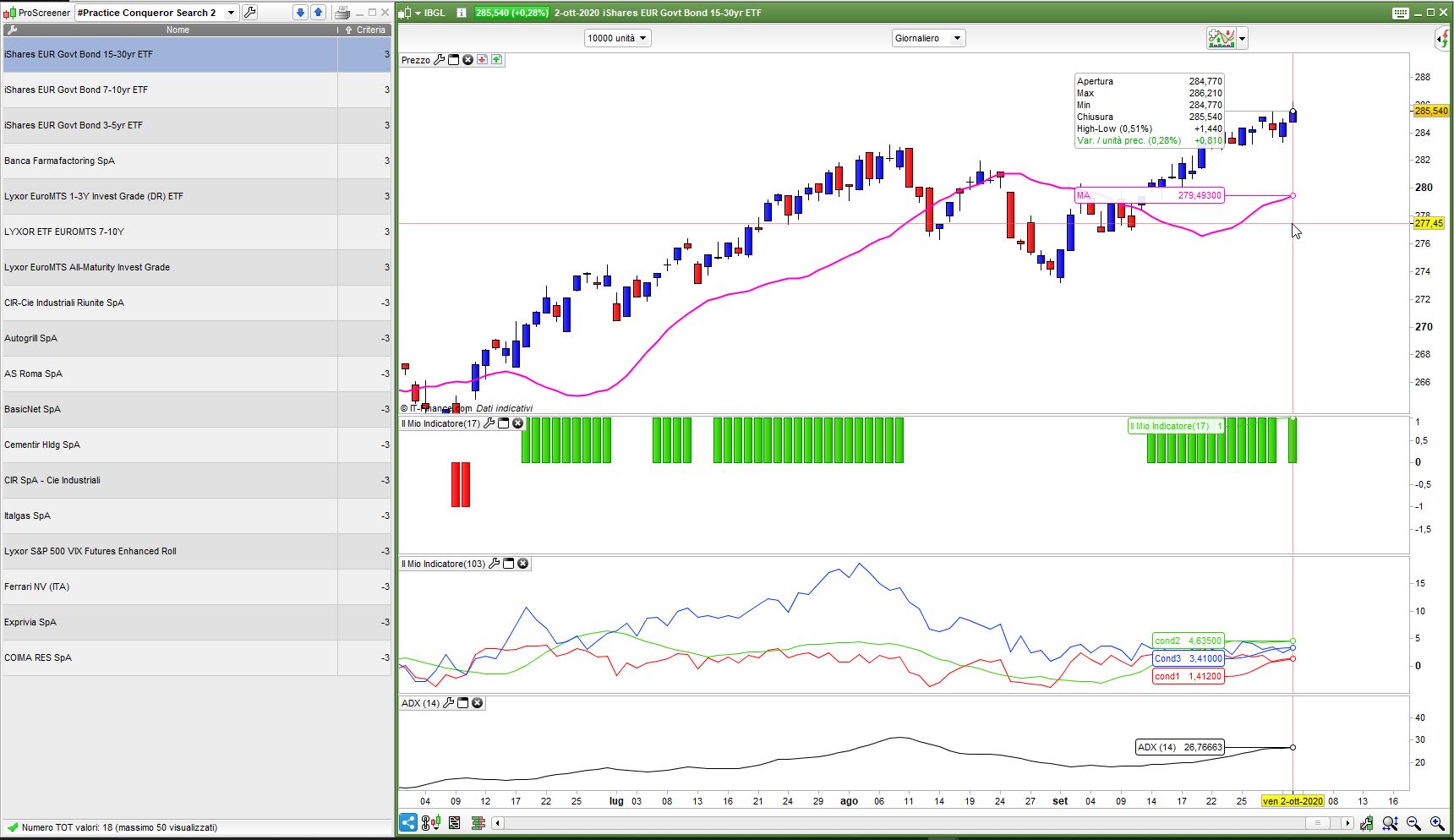
Task: Maximize the ADX (14) panel
Action: pos(463,703)
